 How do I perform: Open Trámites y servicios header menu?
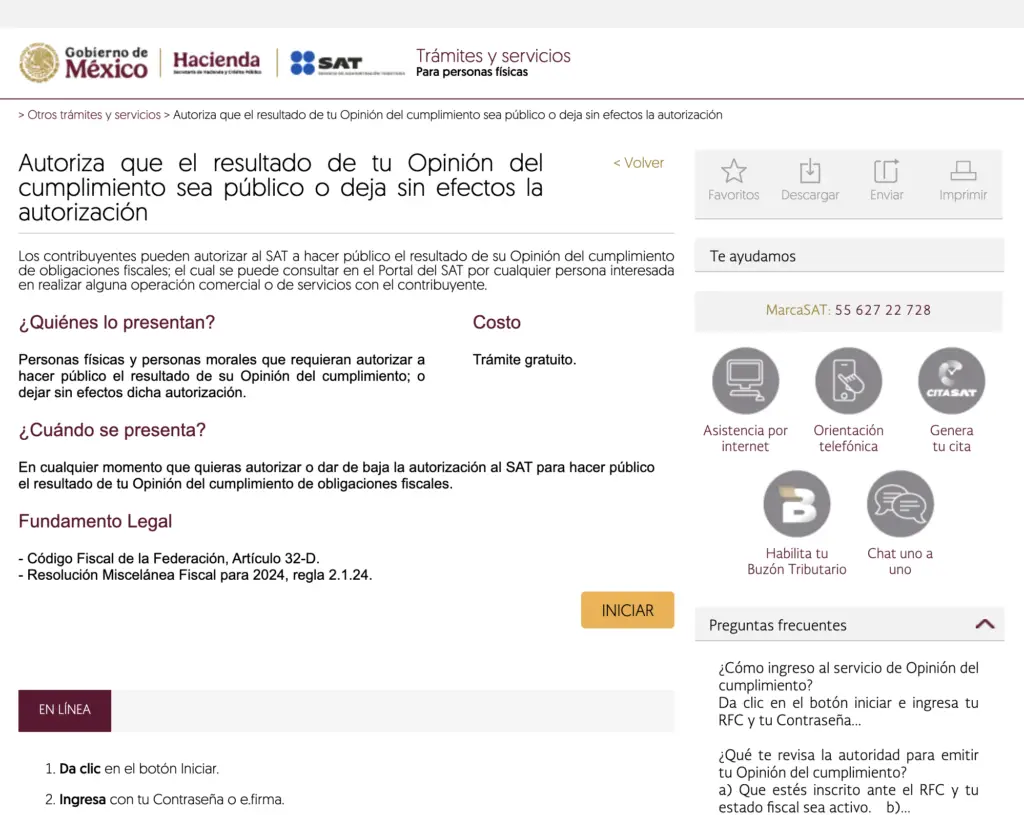click(x=493, y=56)
